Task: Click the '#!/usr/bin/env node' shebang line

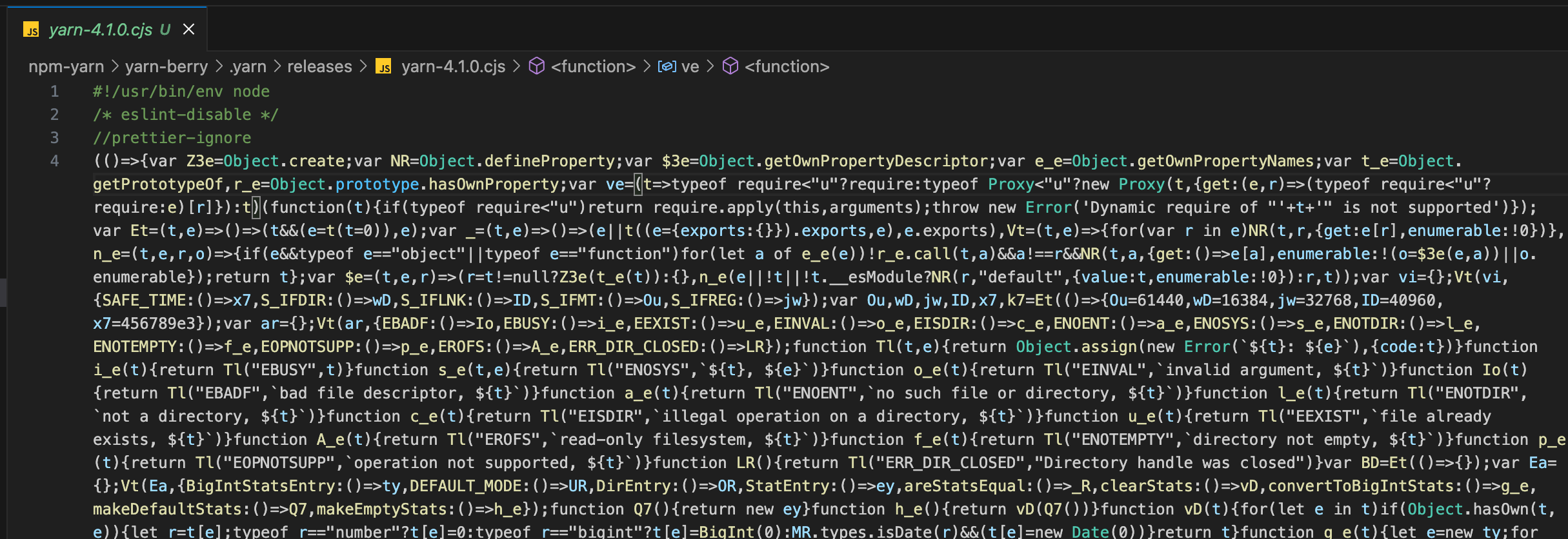Action: point(181,92)
